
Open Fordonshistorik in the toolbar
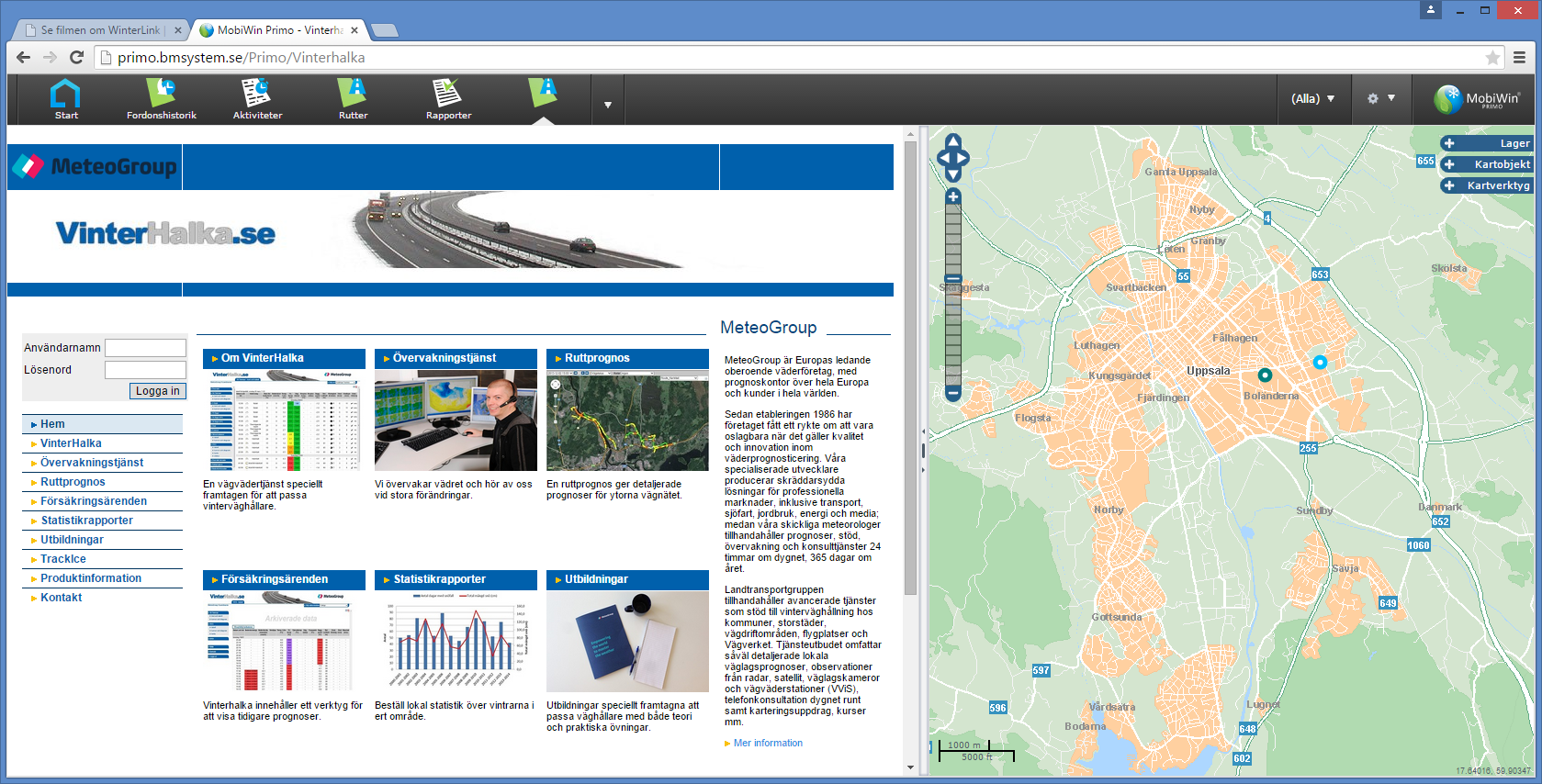162,98
